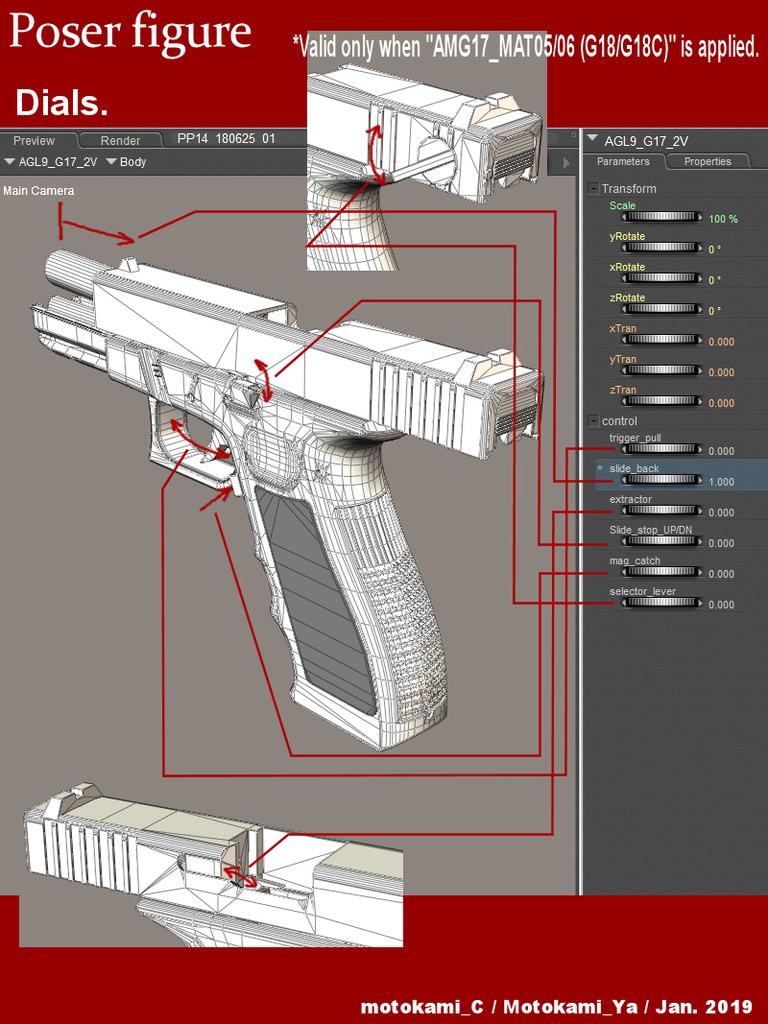Select the selector_lever parameter label
The image size is (768, 1024).
(x=643, y=592)
